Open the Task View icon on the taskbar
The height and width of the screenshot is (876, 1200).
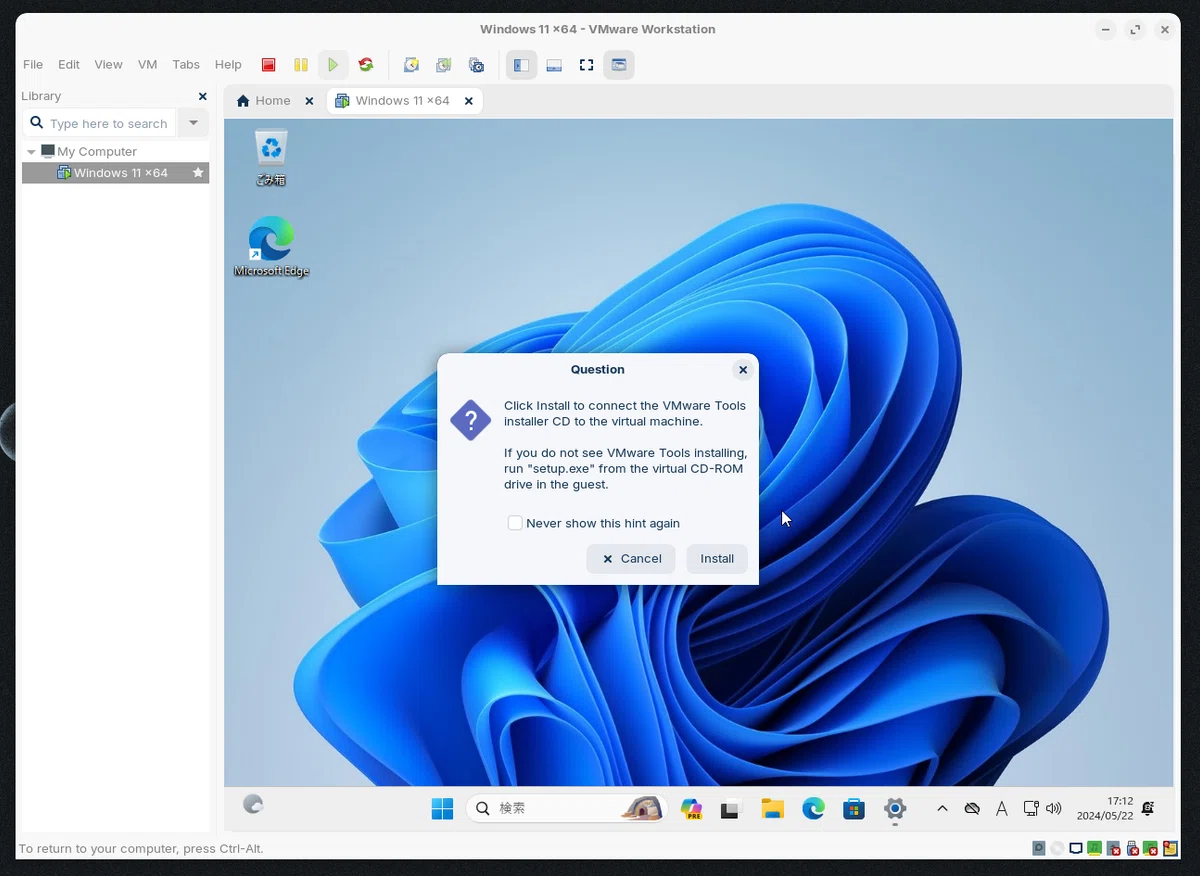(731, 809)
